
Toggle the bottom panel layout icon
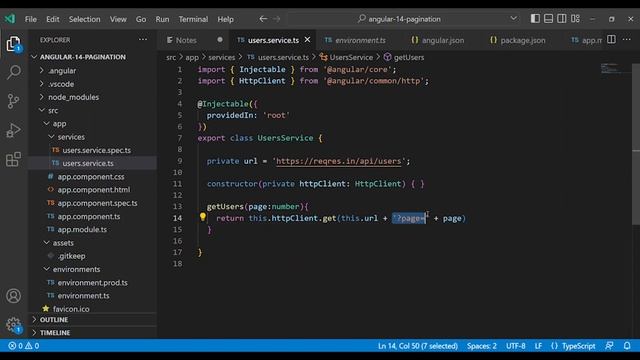[x=549, y=18]
